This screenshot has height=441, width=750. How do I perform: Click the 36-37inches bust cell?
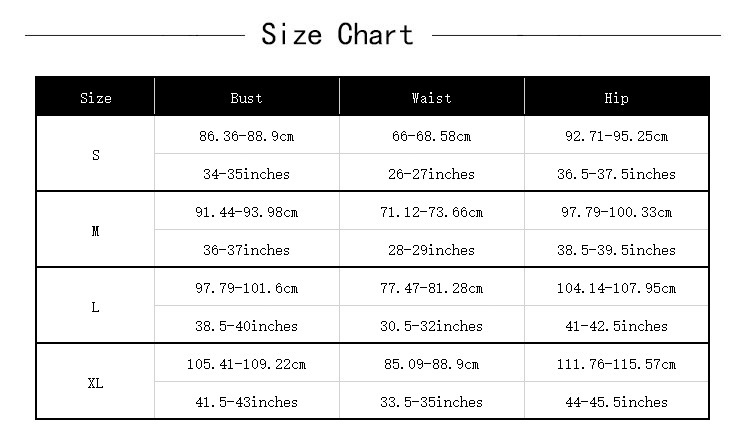[x=246, y=250]
